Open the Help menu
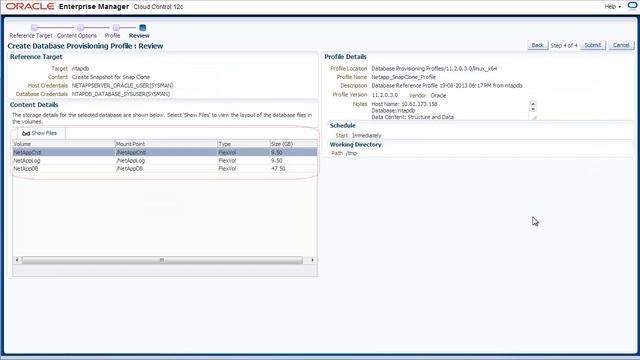 coord(612,7)
